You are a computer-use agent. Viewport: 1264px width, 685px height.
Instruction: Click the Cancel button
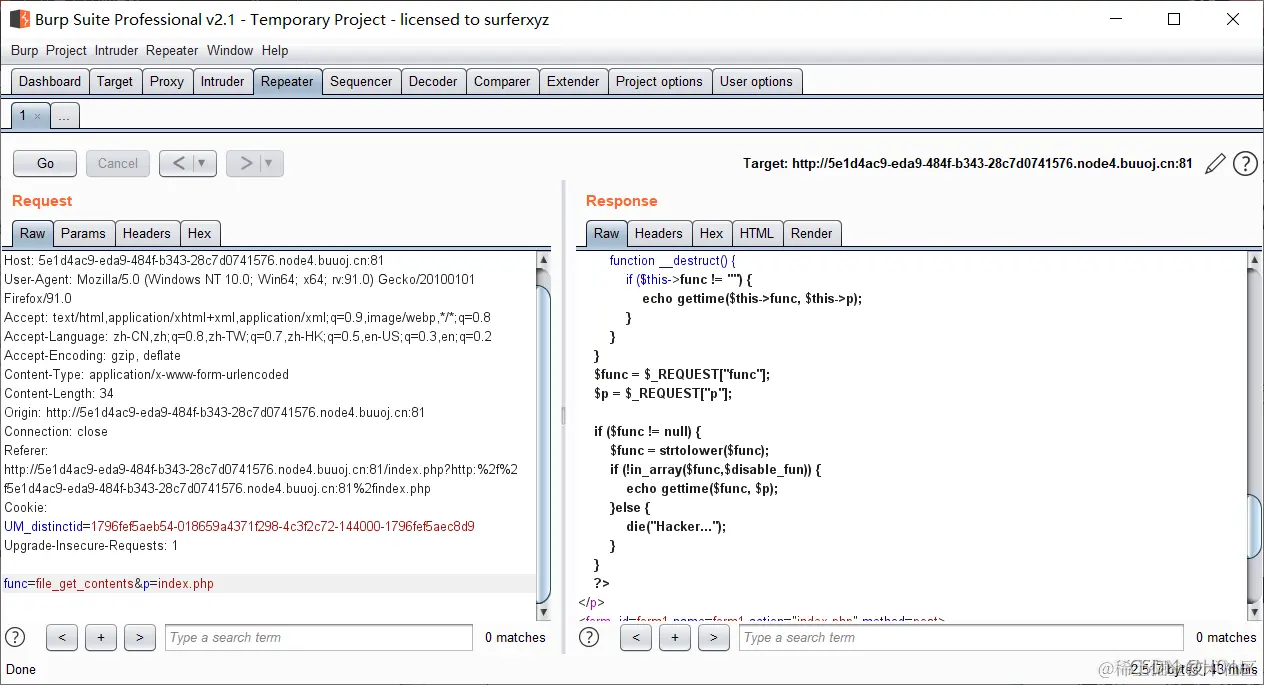tap(118, 163)
